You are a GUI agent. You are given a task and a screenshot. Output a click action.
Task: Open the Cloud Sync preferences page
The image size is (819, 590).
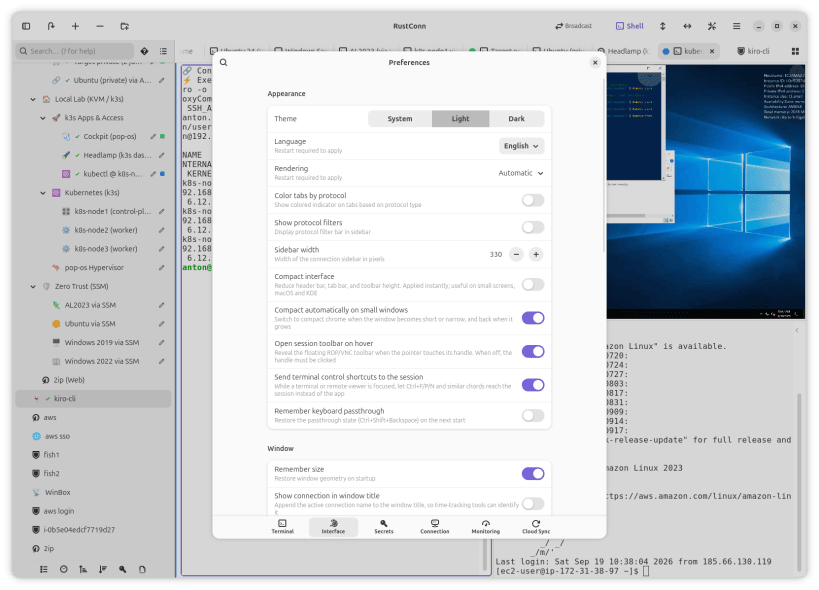[x=535, y=527]
